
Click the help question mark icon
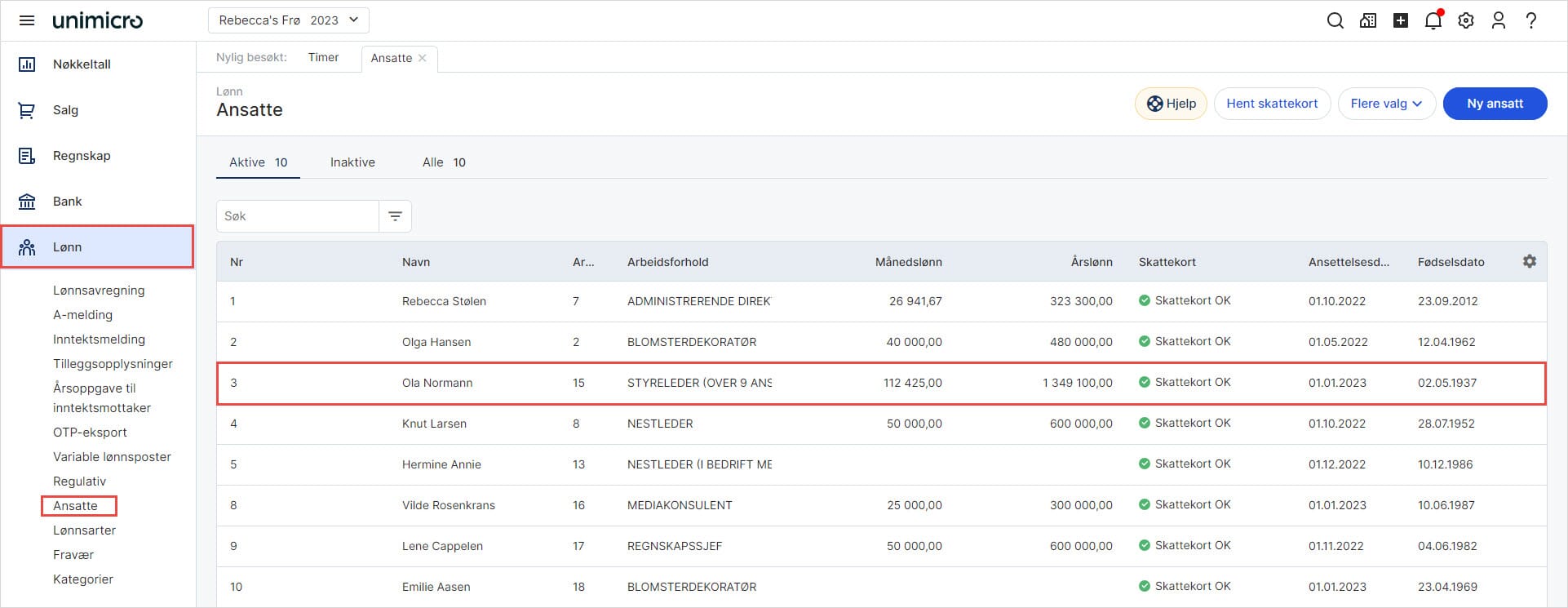[x=1530, y=20]
